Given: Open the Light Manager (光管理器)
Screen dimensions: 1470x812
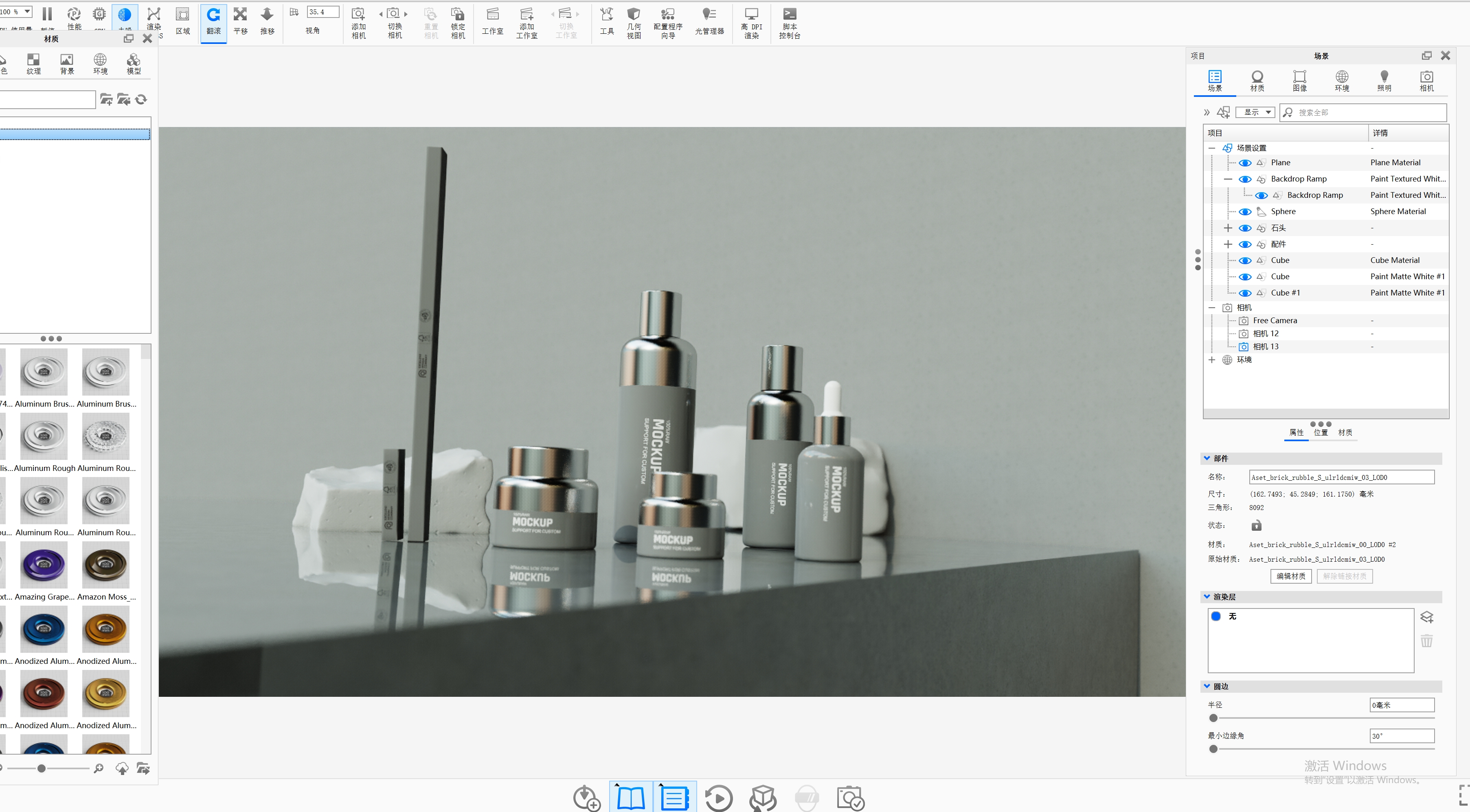Looking at the screenshot, I should (709, 22).
